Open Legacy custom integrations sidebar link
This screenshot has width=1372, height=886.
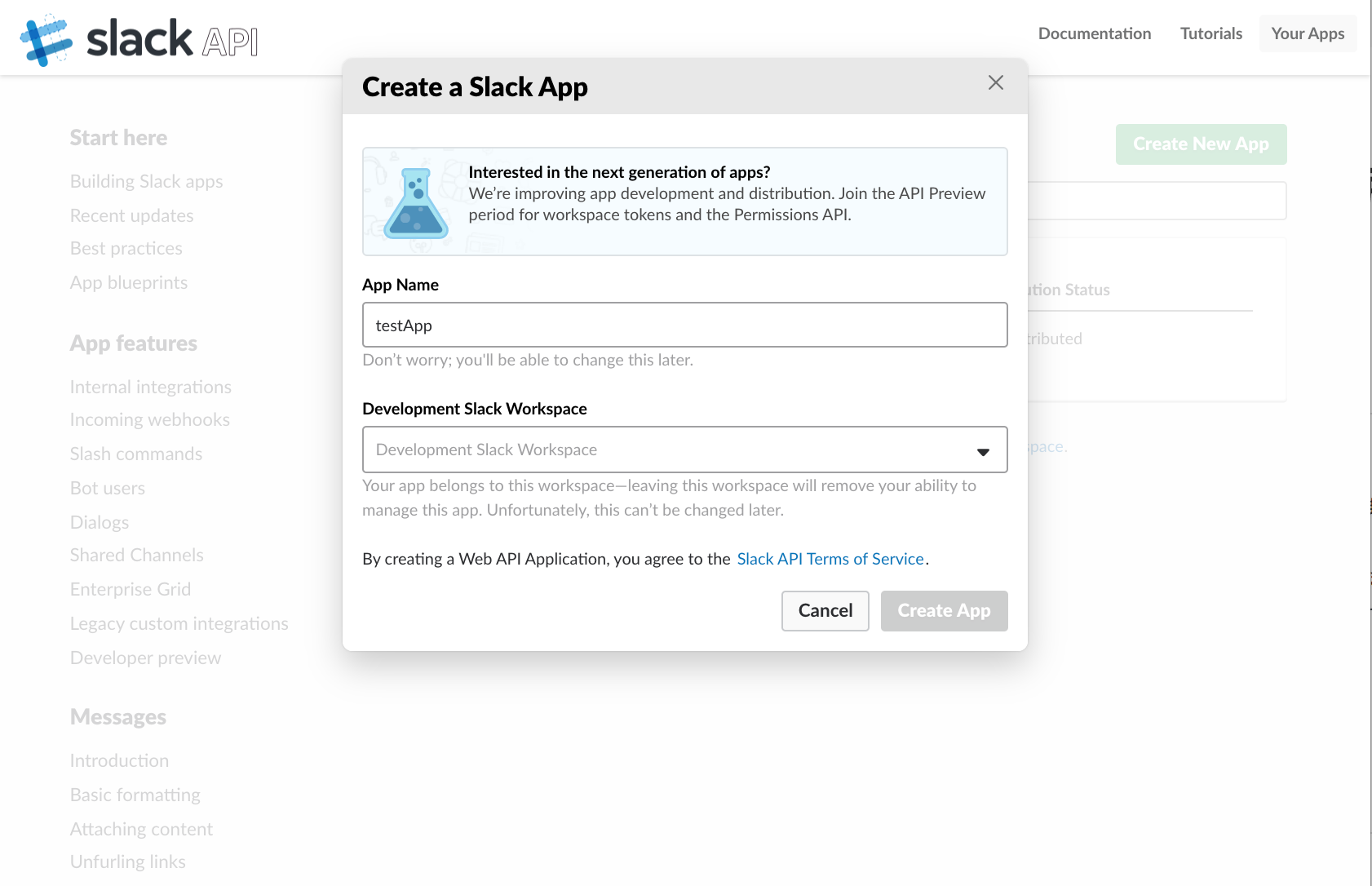(179, 623)
